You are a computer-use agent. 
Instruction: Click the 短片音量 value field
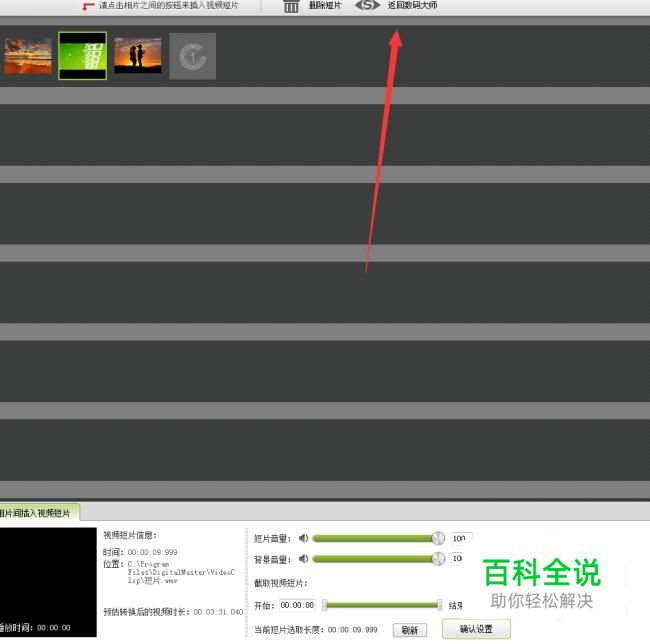[461, 538]
